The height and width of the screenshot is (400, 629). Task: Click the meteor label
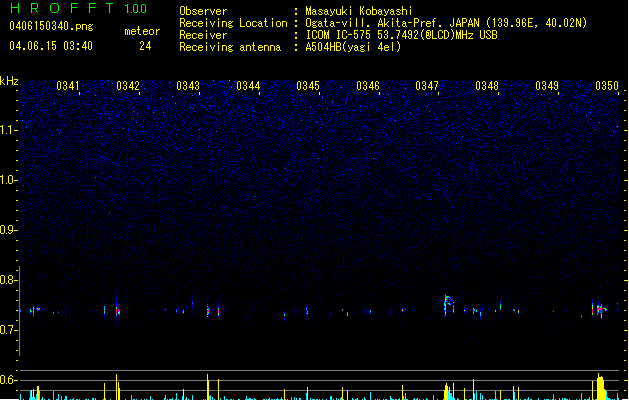click(x=142, y=31)
